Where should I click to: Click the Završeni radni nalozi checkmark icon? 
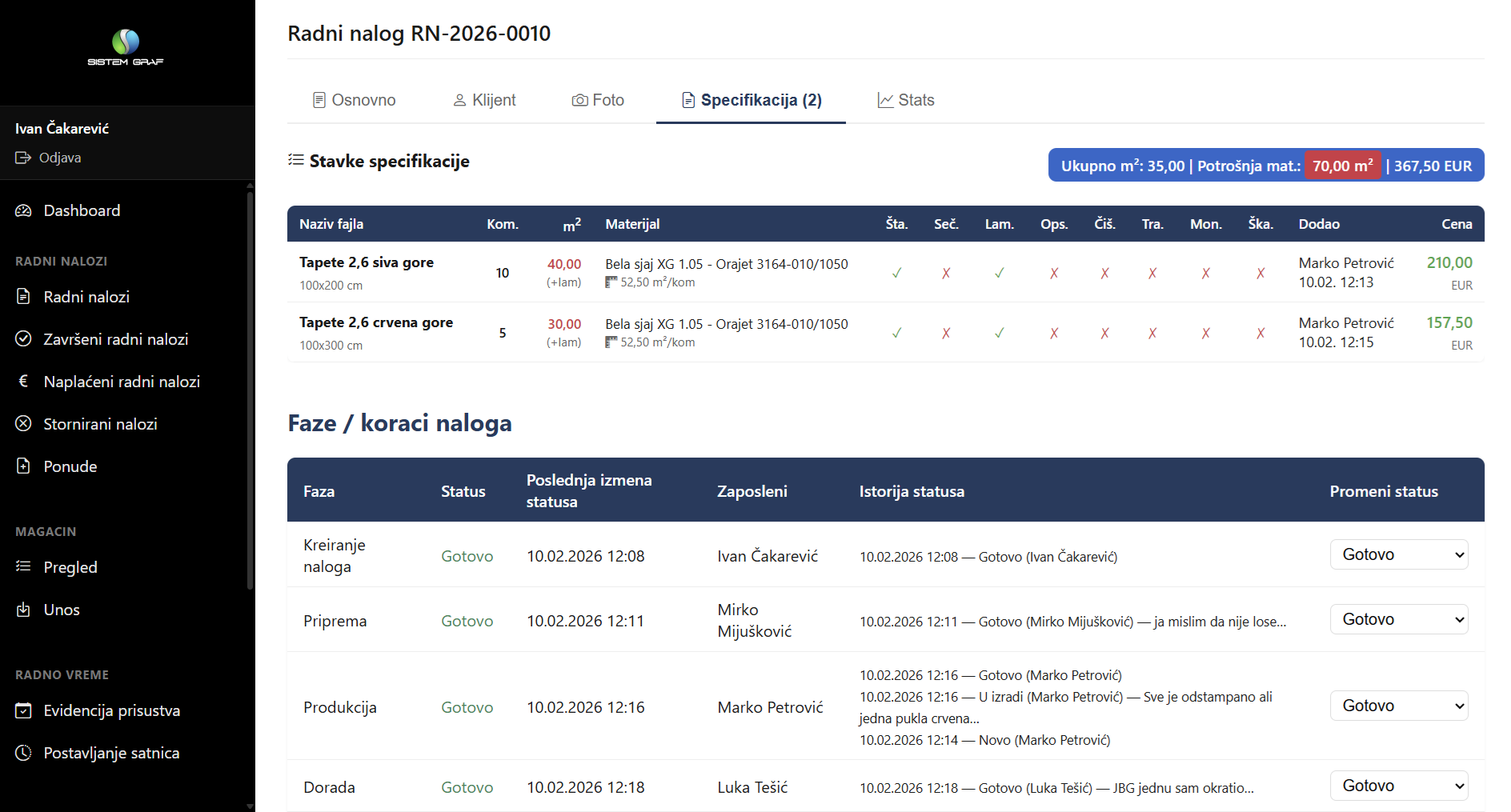(23, 339)
